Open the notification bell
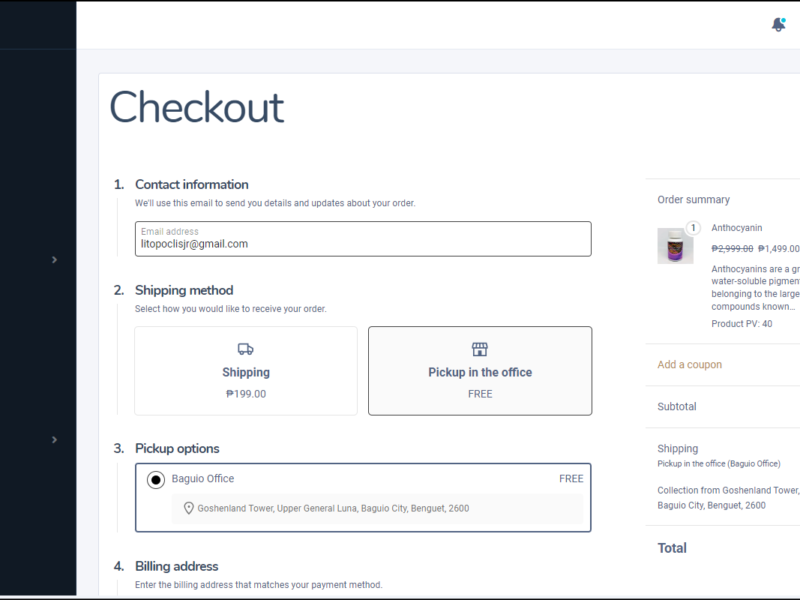Viewport: 800px width, 600px height. click(x=778, y=25)
